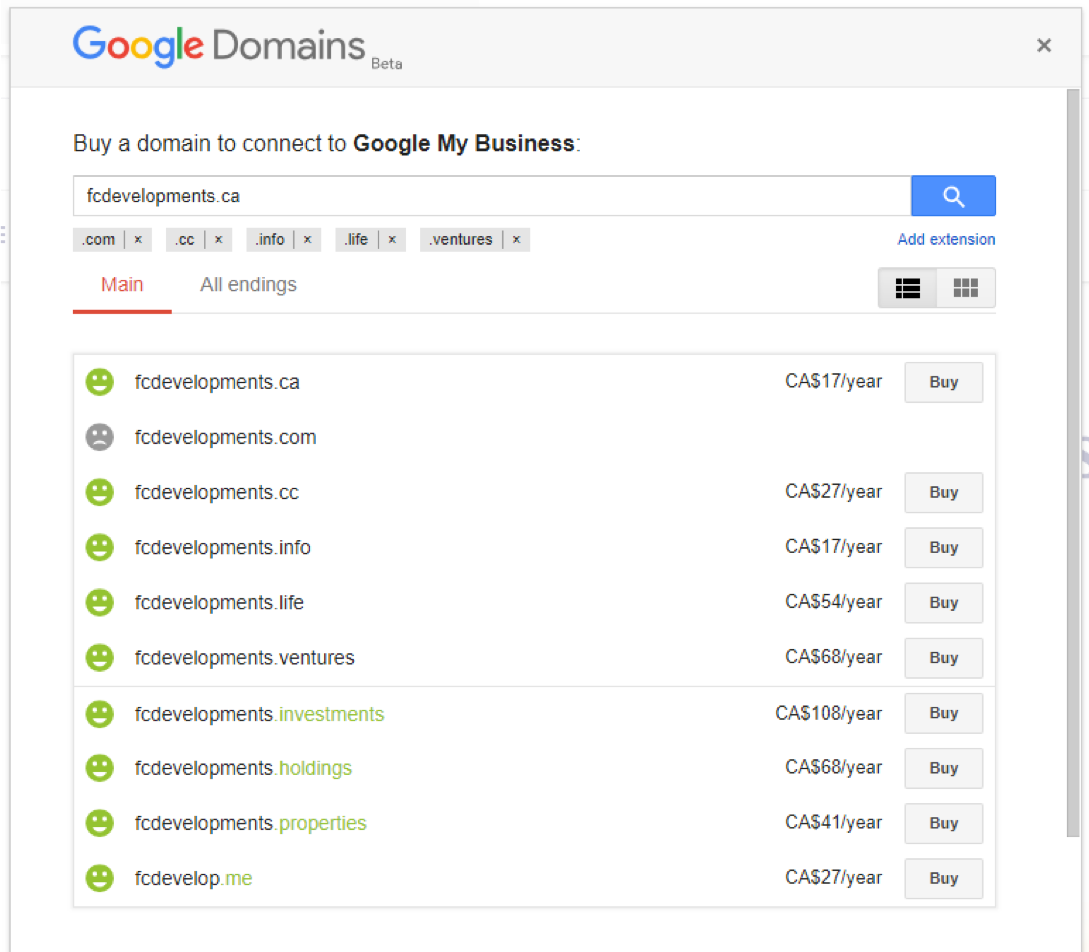Buy fcdevelopments.ca for CA$17/year

[x=943, y=382]
